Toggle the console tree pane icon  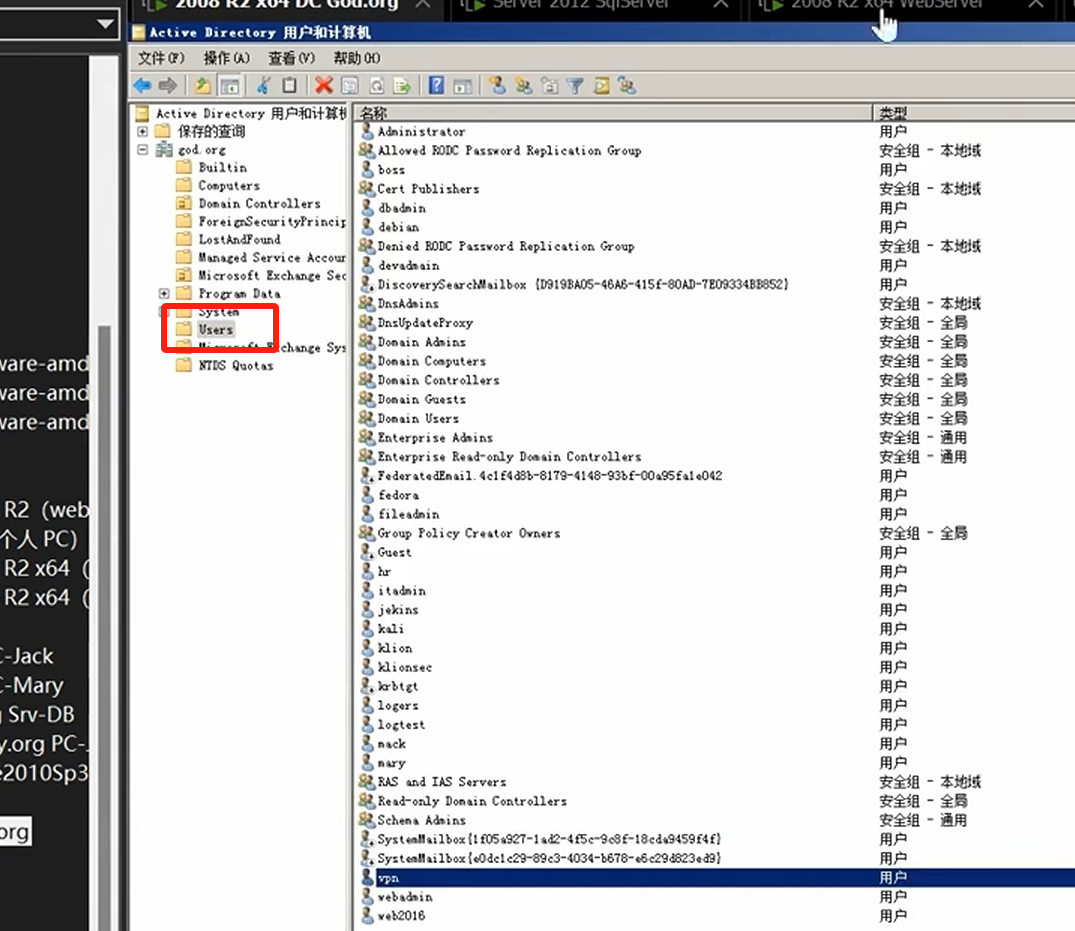(x=230, y=86)
